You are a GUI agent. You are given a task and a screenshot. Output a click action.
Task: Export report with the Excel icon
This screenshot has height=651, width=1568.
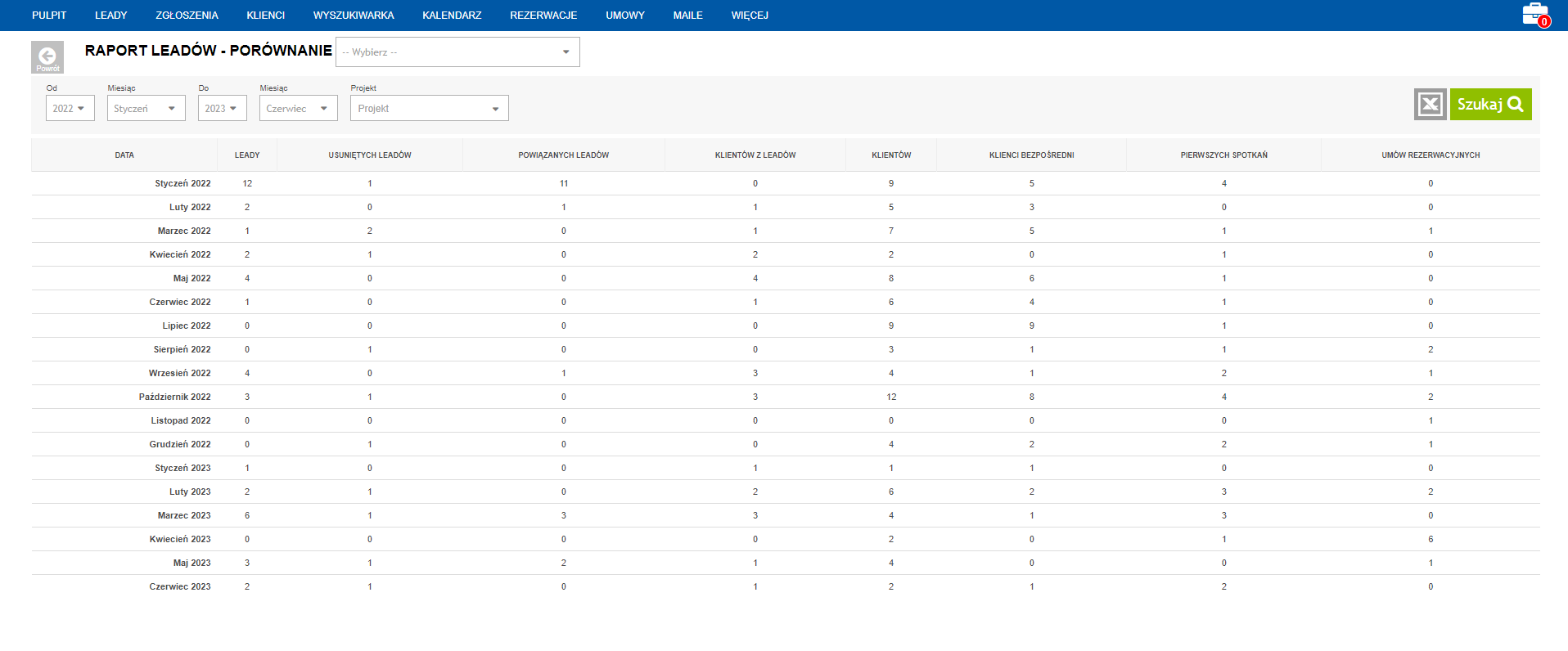pyautogui.click(x=1431, y=104)
